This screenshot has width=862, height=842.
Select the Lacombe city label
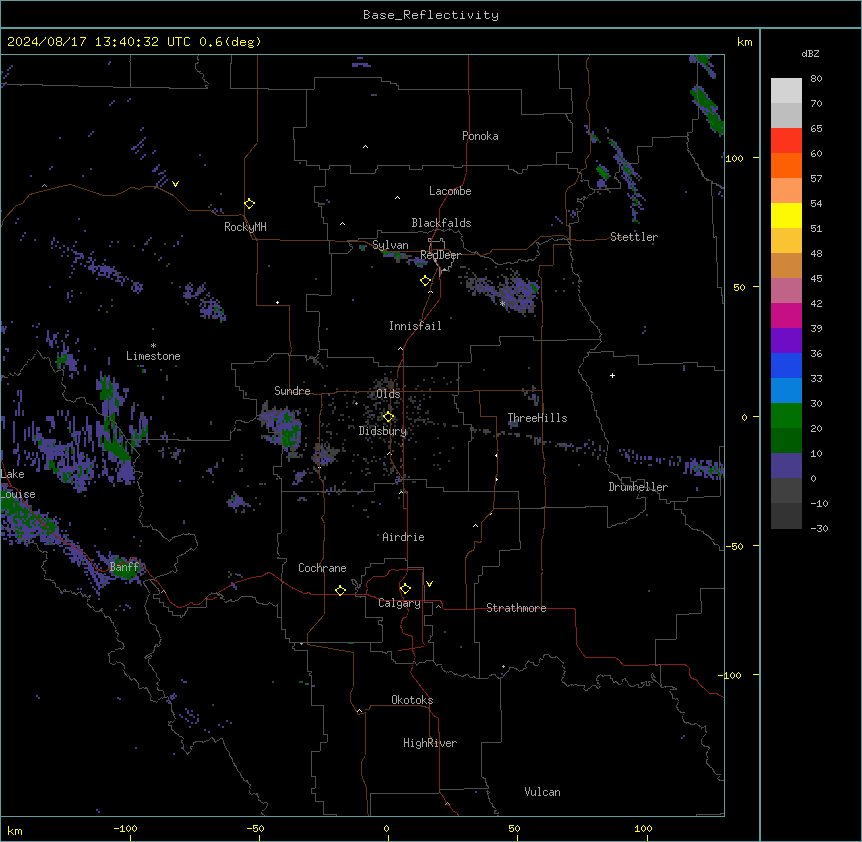(x=450, y=191)
